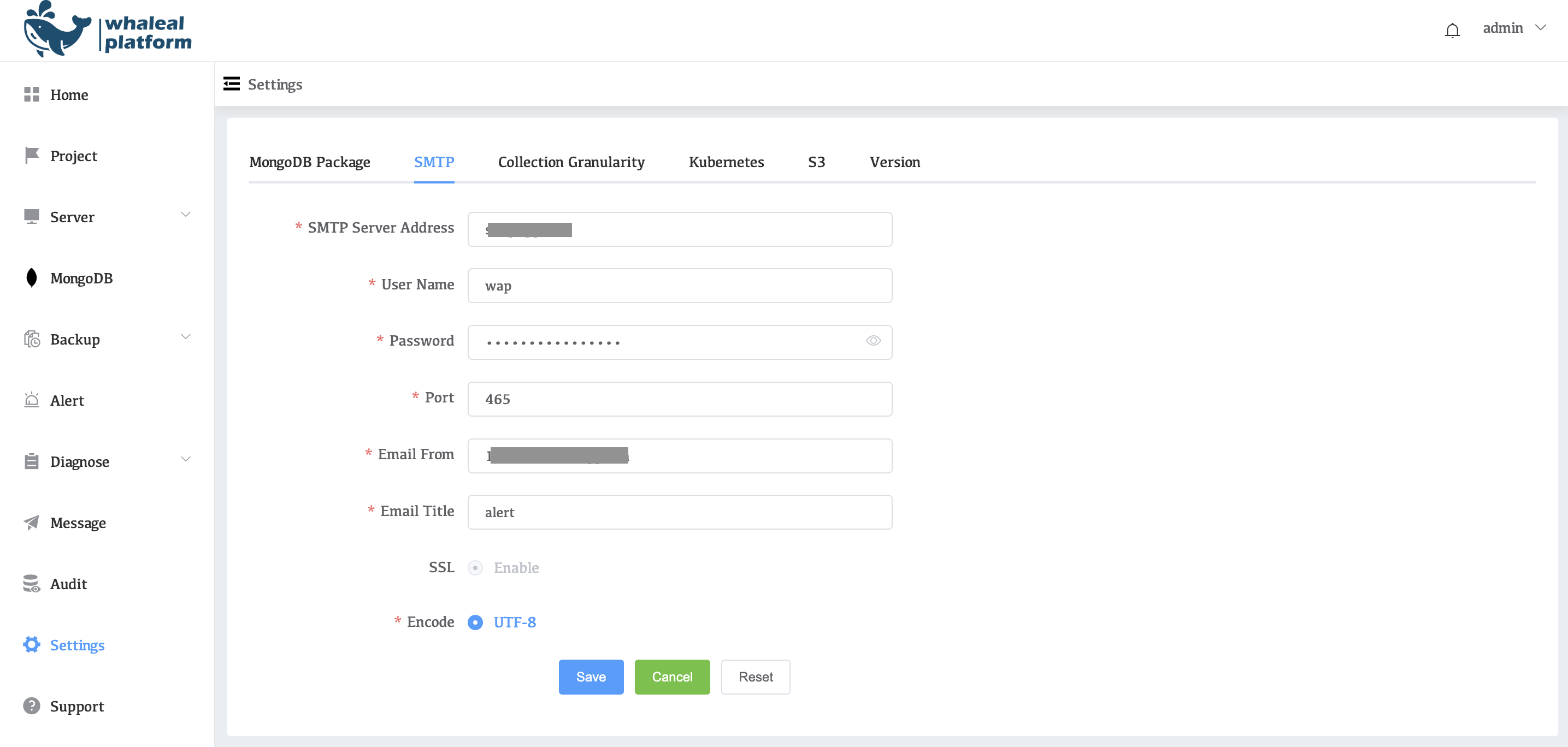The height and width of the screenshot is (747, 1568).
Task: Click the notification bell icon
Action: [1452, 30]
